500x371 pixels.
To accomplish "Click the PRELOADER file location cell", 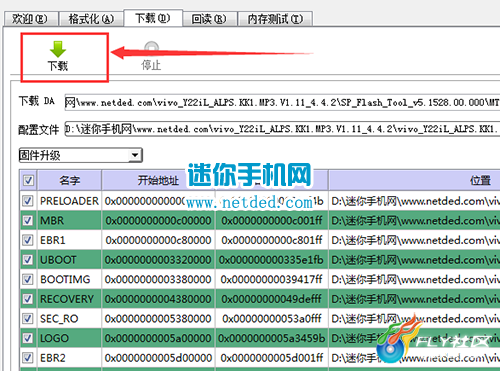I will tap(414, 201).
